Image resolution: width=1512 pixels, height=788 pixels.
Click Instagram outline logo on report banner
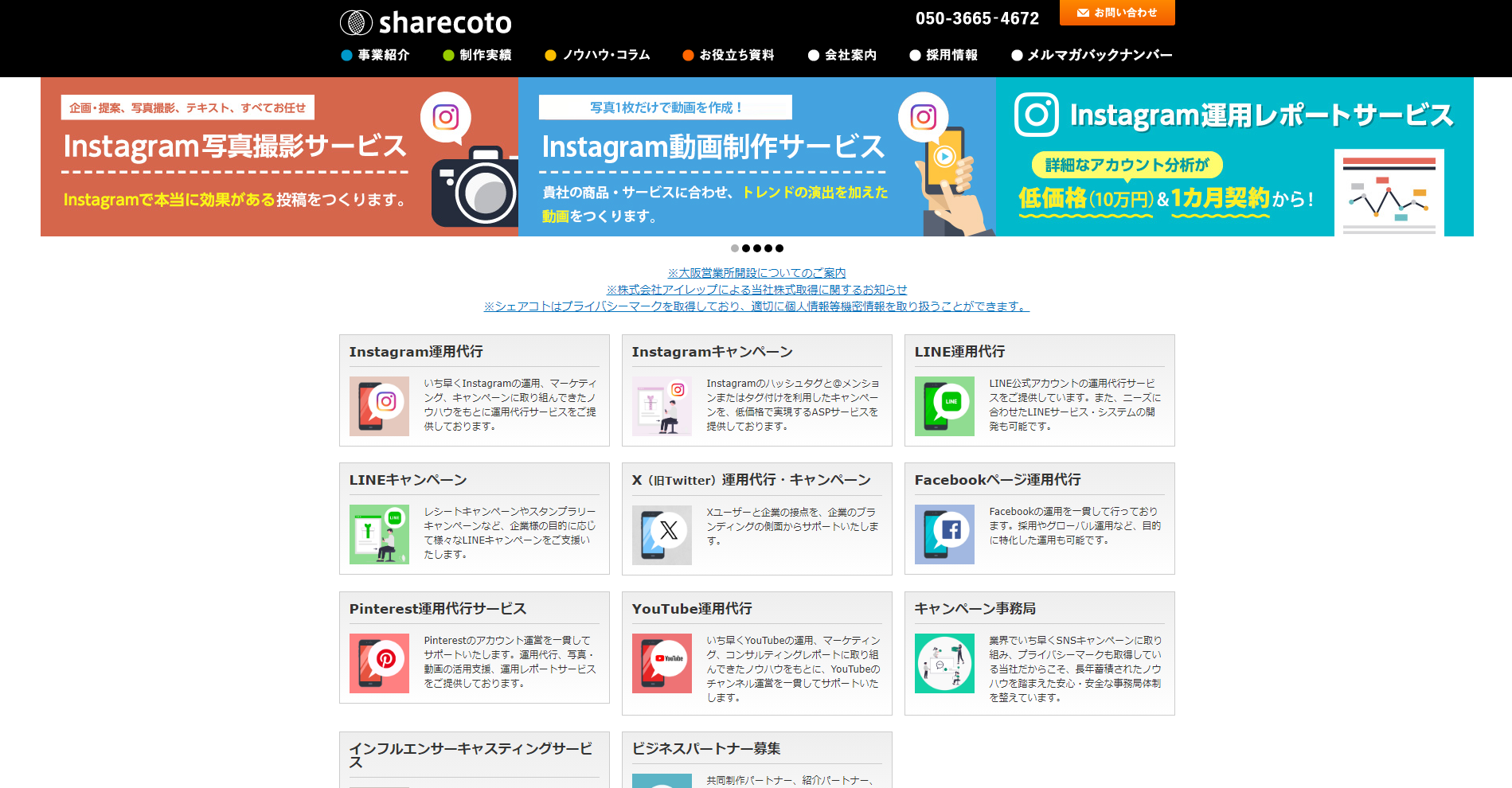(x=1036, y=115)
